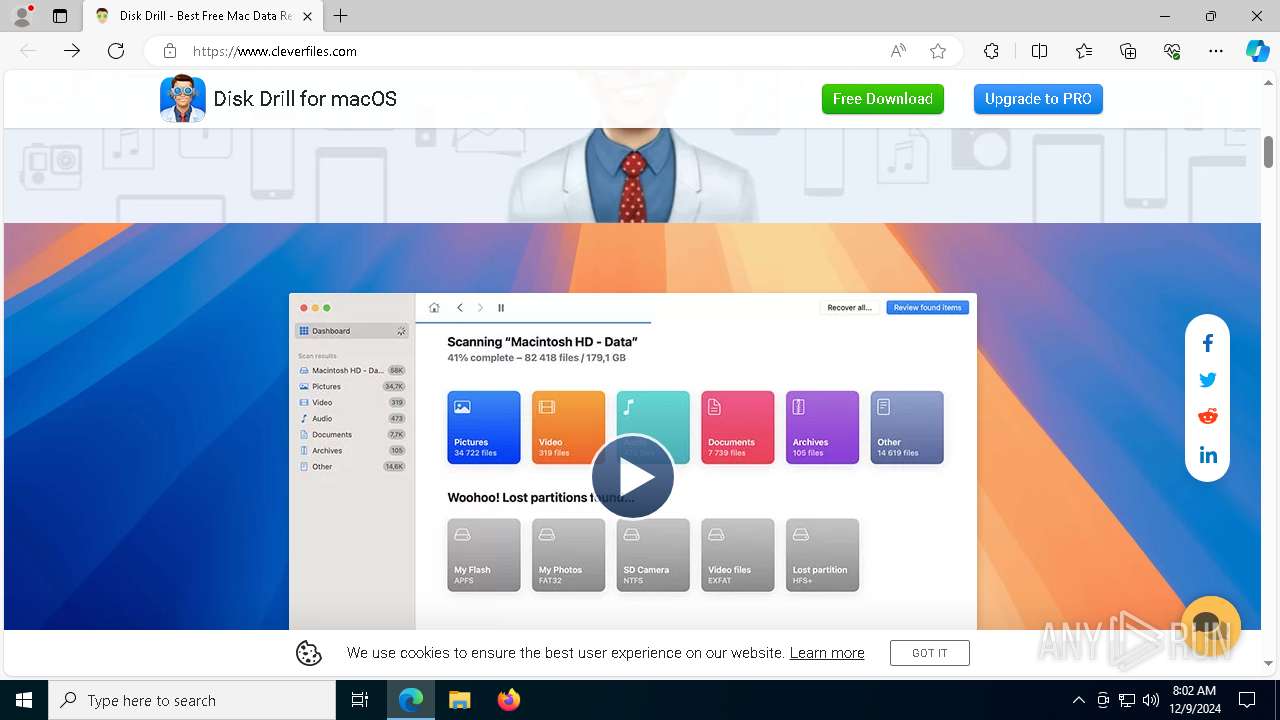The width and height of the screenshot is (1280, 720).
Task: Go forward in browser history
Action: point(72,51)
